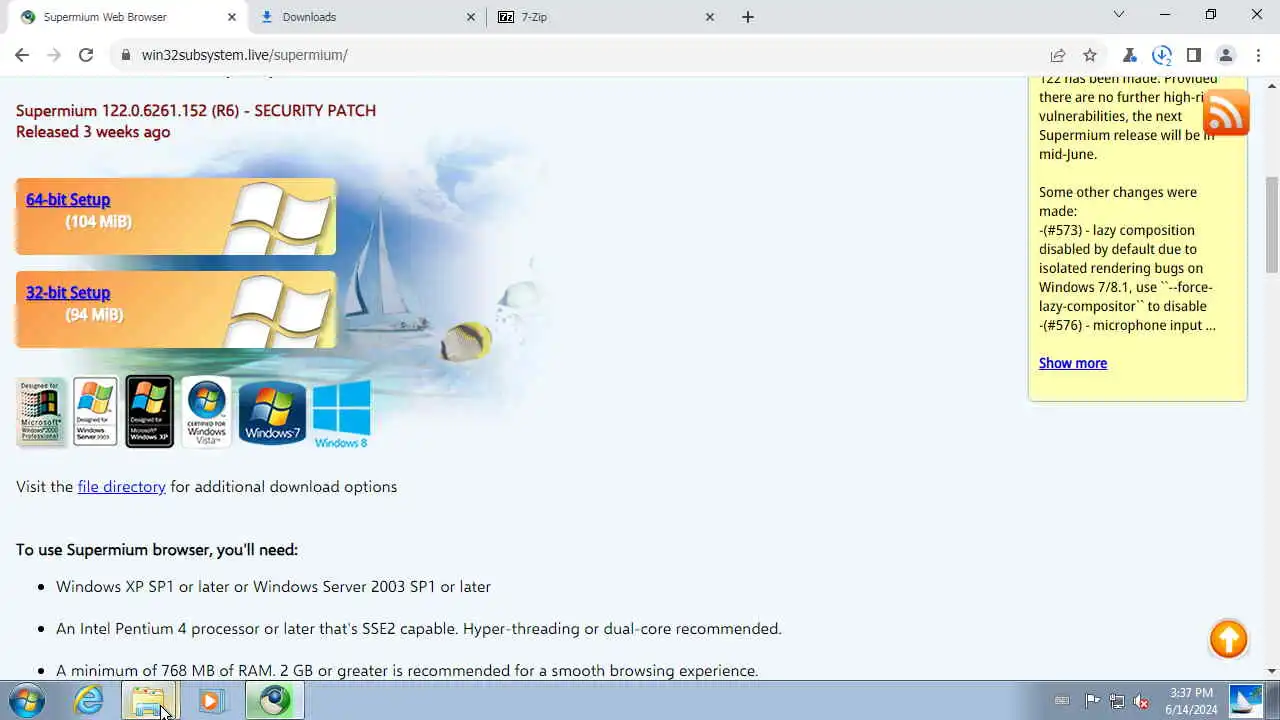Launch Internet Explorer from the taskbar
This screenshot has height=720, width=1280.
89,701
